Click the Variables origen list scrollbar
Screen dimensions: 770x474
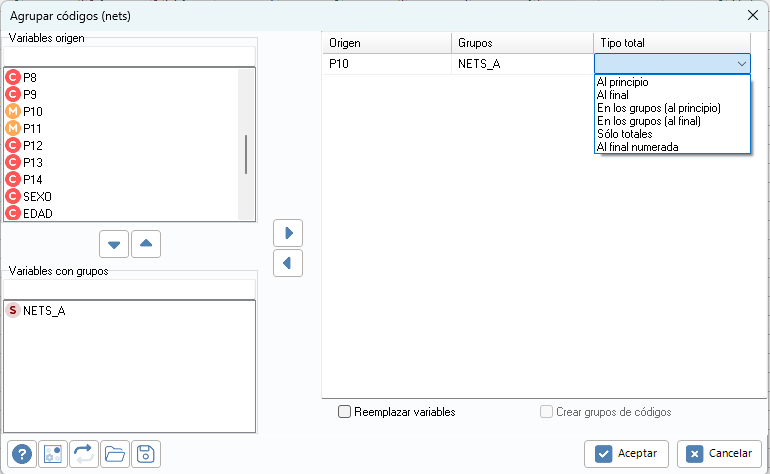tap(246, 154)
